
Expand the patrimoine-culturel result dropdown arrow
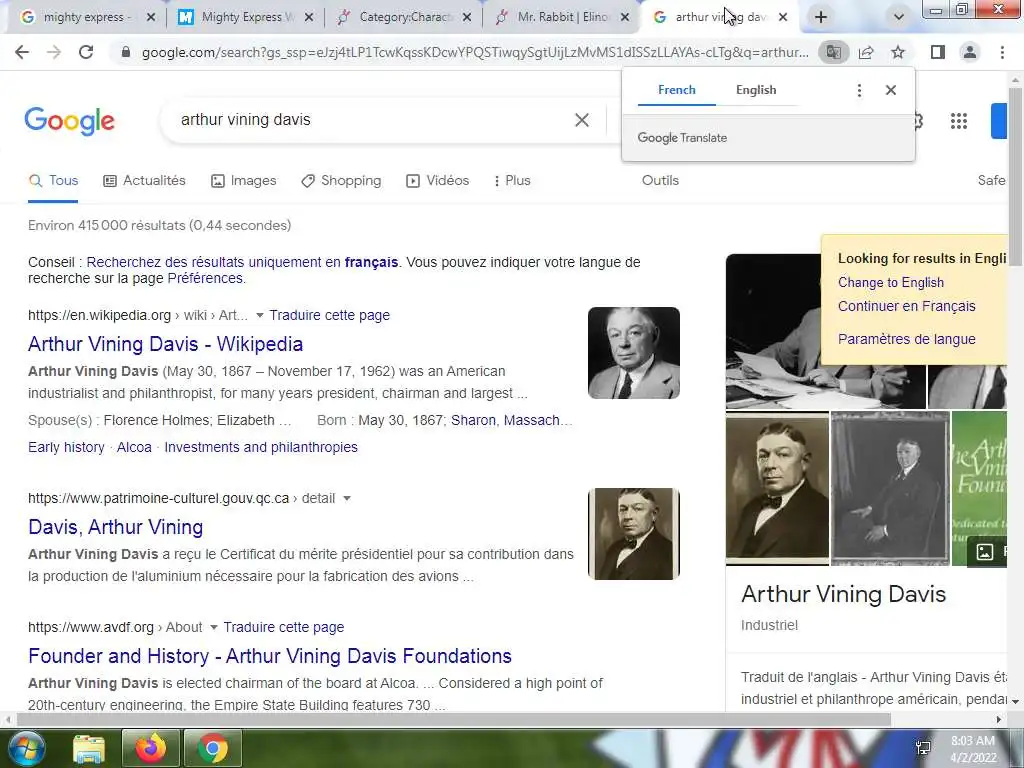(347, 498)
